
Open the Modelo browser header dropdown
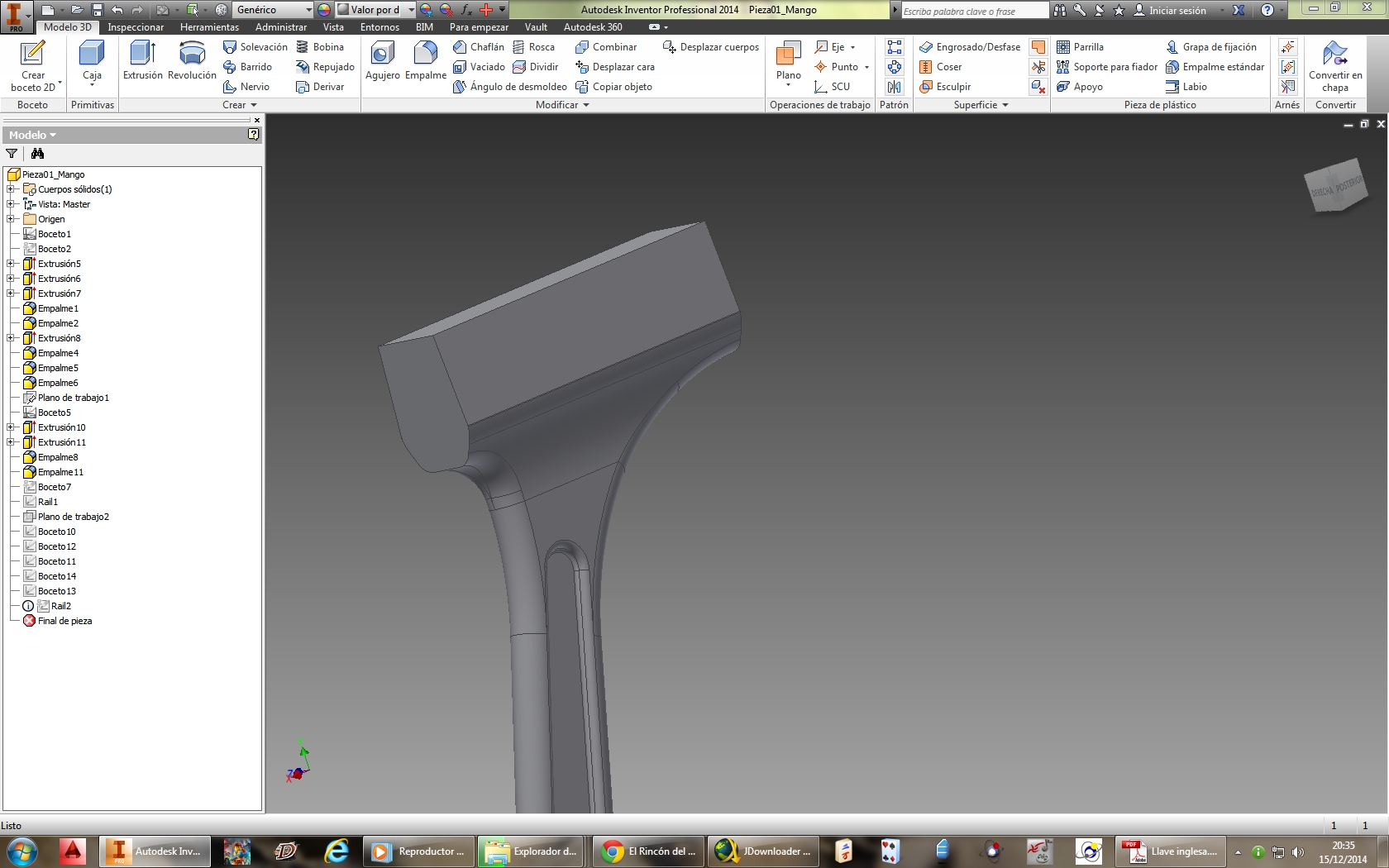(33, 135)
